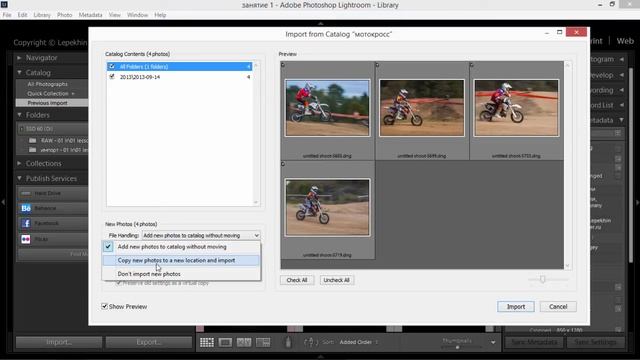
Task: Collapse the Publish Services panel
Action: (19, 178)
